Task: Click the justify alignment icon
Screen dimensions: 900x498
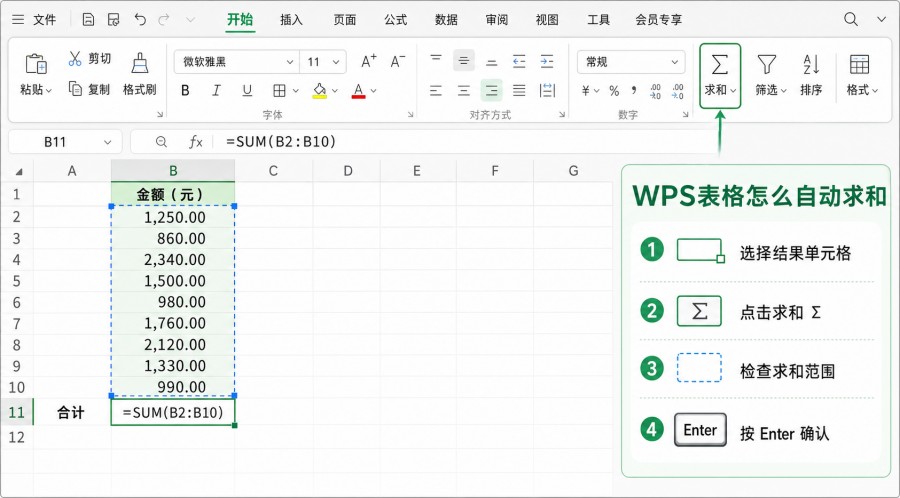Action: tap(519, 90)
